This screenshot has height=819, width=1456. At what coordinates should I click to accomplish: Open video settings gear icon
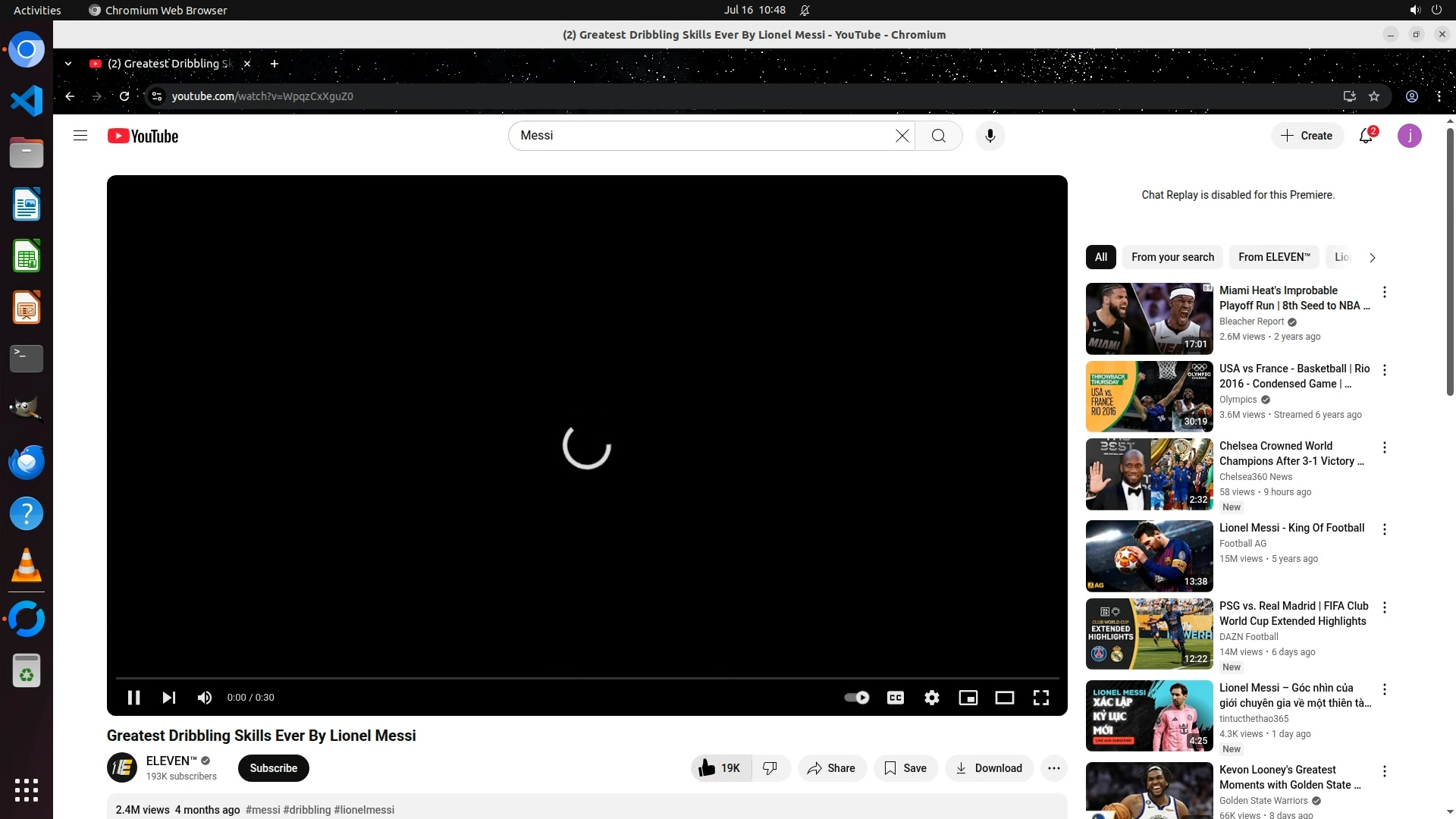931,698
